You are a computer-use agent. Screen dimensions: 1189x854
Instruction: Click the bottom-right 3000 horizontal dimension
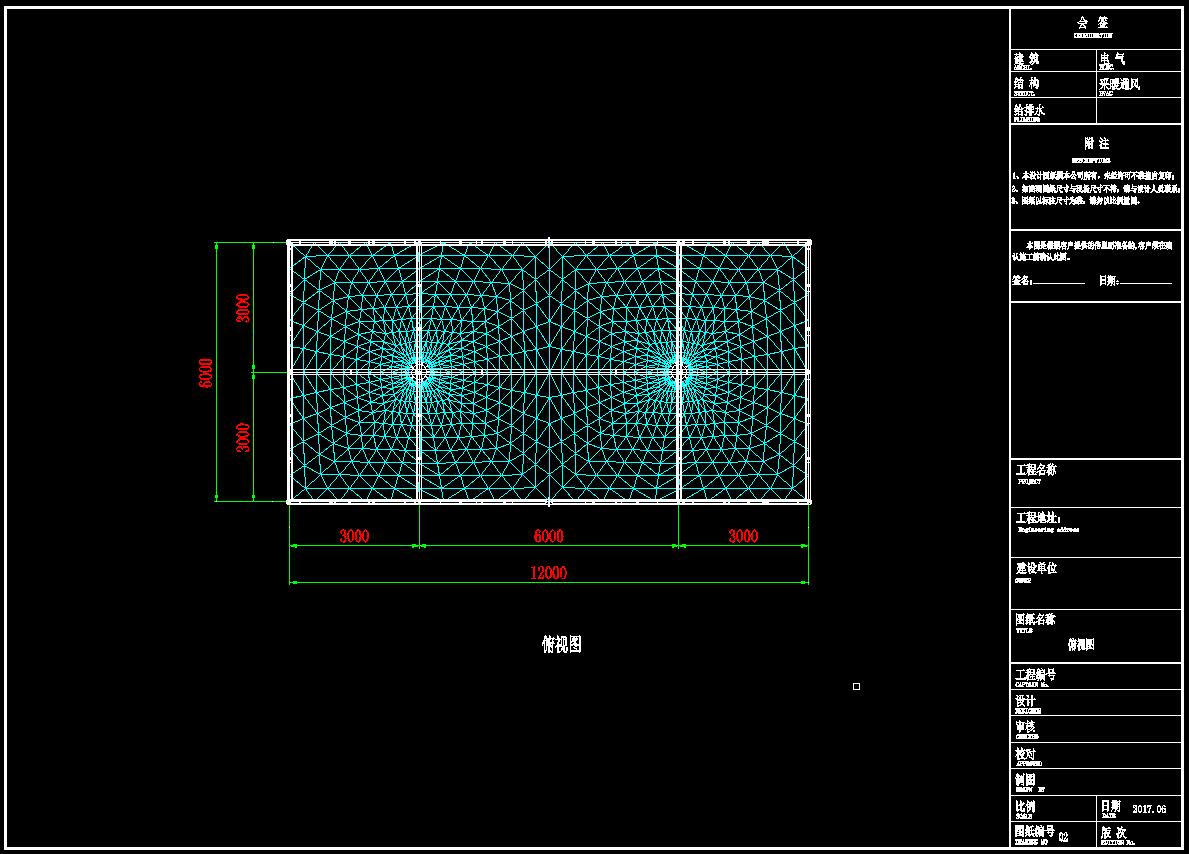743,536
